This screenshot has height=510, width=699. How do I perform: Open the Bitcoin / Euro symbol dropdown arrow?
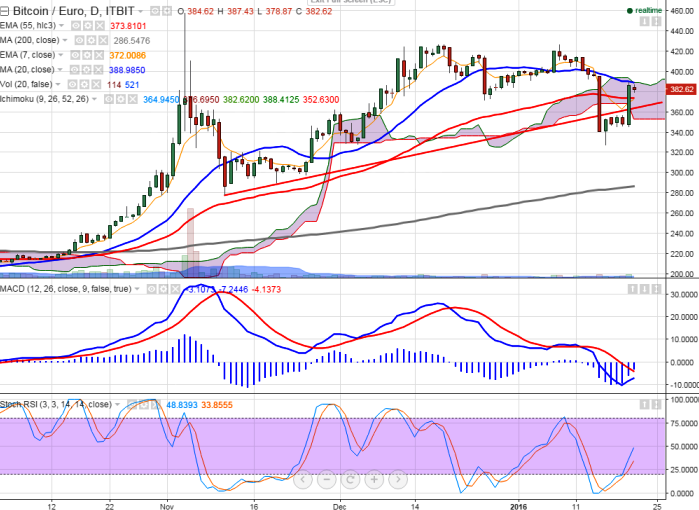pyautogui.click(x=140, y=11)
